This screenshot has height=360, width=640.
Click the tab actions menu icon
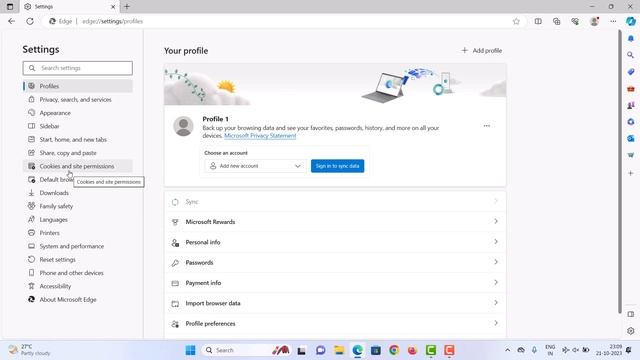click(x=10, y=7)
